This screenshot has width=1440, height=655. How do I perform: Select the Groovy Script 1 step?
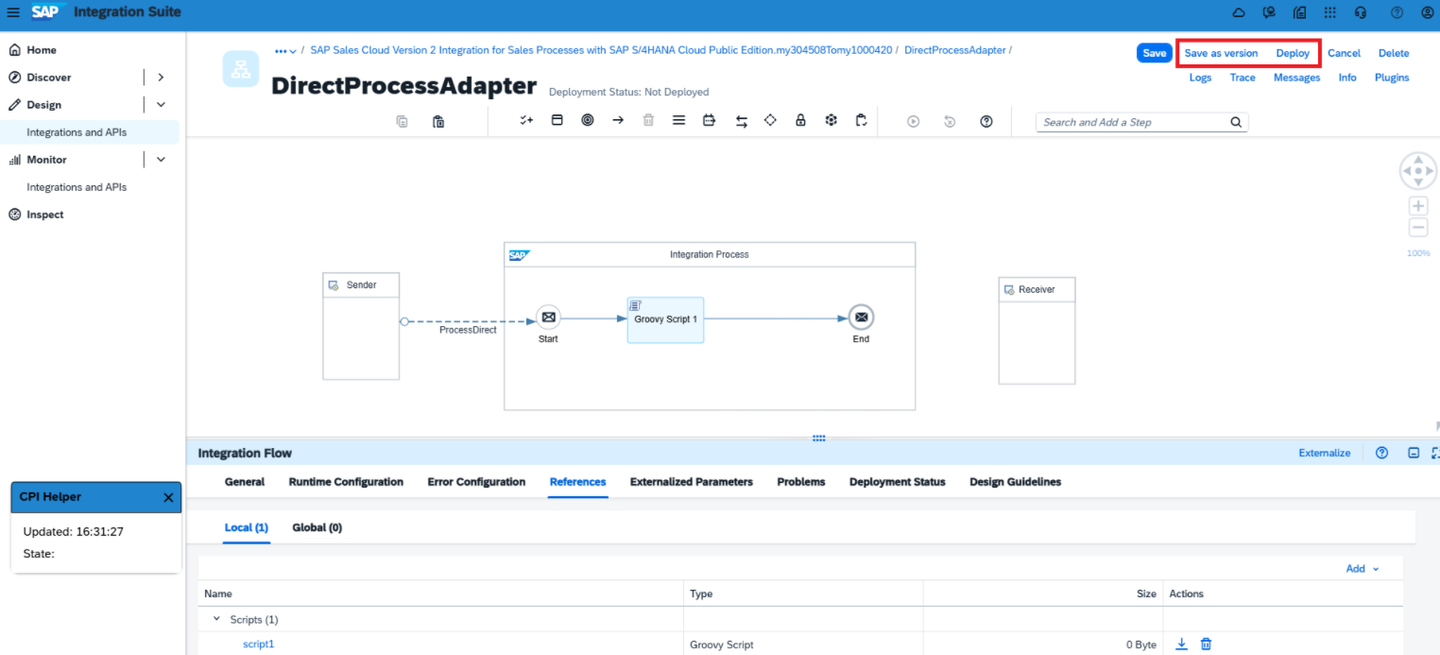pyautogui.click(x=665, y=320)
